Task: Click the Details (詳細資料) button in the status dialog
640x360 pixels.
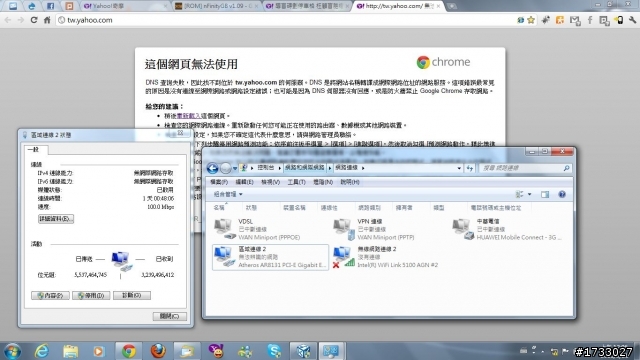Action: coord(56,219)
